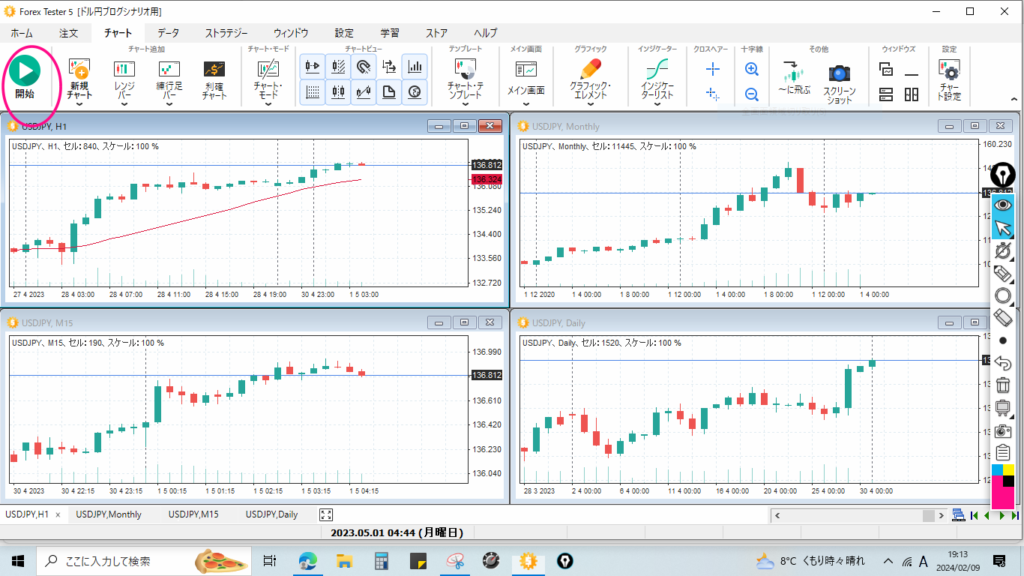This screenshot has height=576, width=1024.
Task: Expand the メイン画面 dropdown arrow
Action: point(526,104)
